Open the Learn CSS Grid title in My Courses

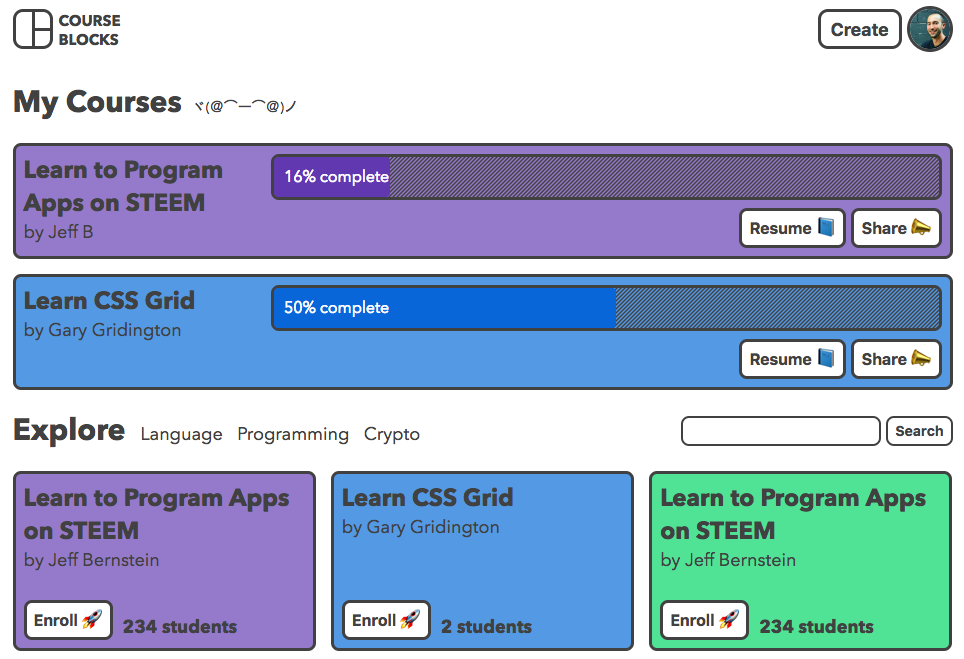[109, 301]
